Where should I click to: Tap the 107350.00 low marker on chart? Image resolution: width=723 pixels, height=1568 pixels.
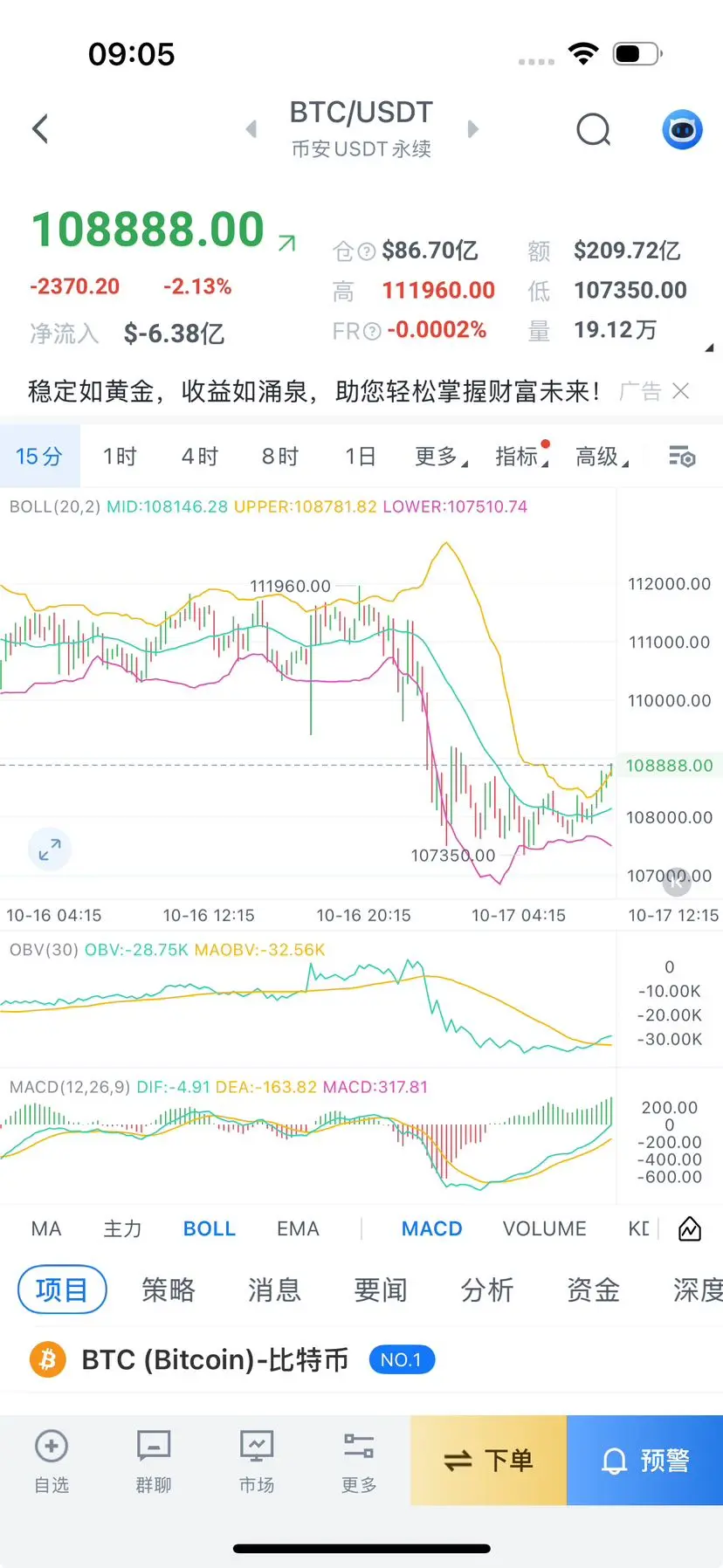(453, 856)
